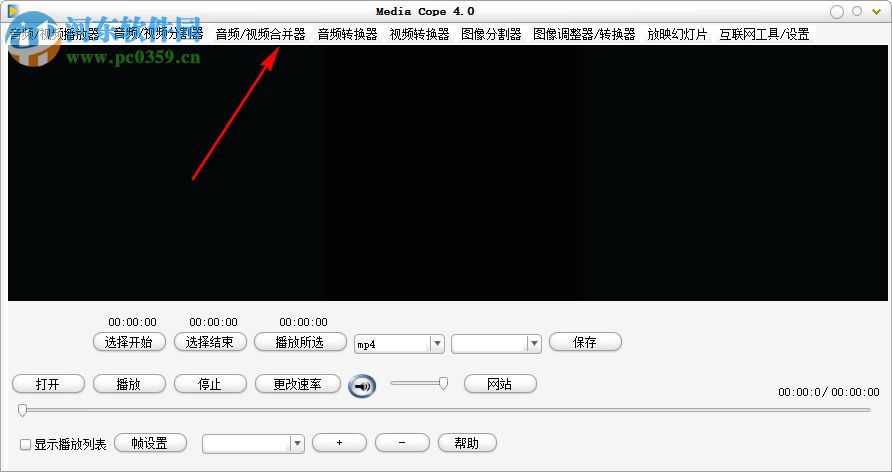The image size is (892, 472).
Task: Mute audio with the speaker icon
Action: pyautogui.click(x=362, y=386)
